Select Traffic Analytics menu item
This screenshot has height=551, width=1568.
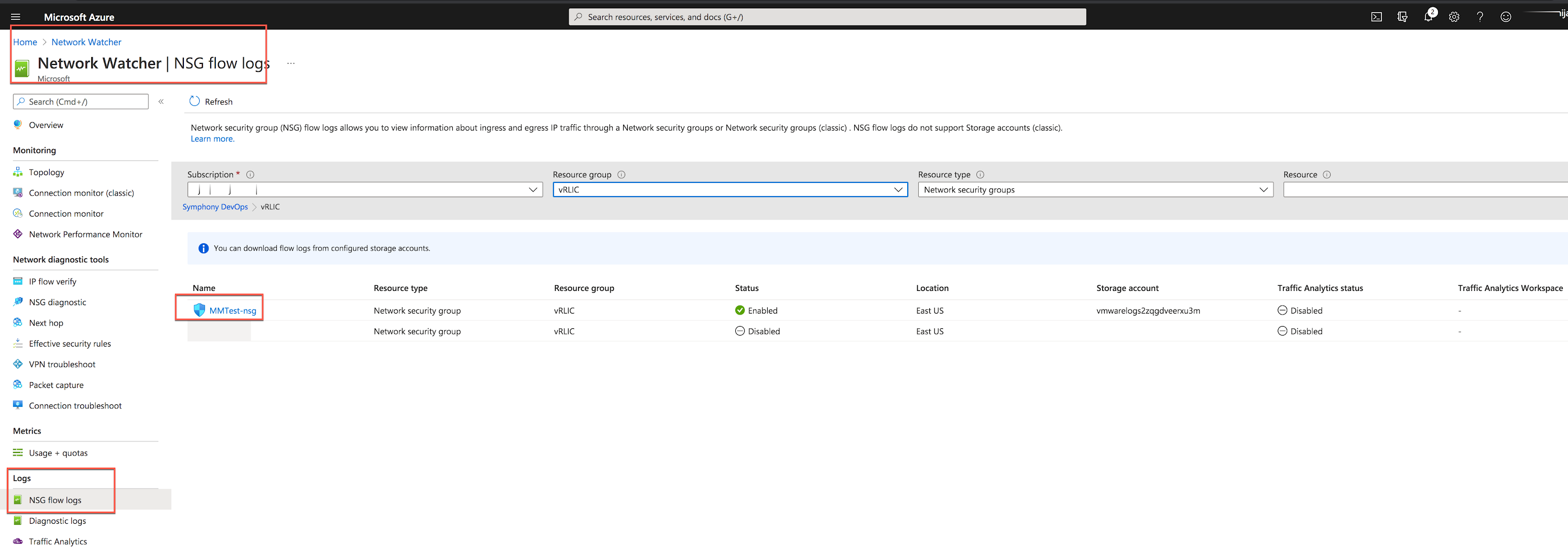pos(58,541)
